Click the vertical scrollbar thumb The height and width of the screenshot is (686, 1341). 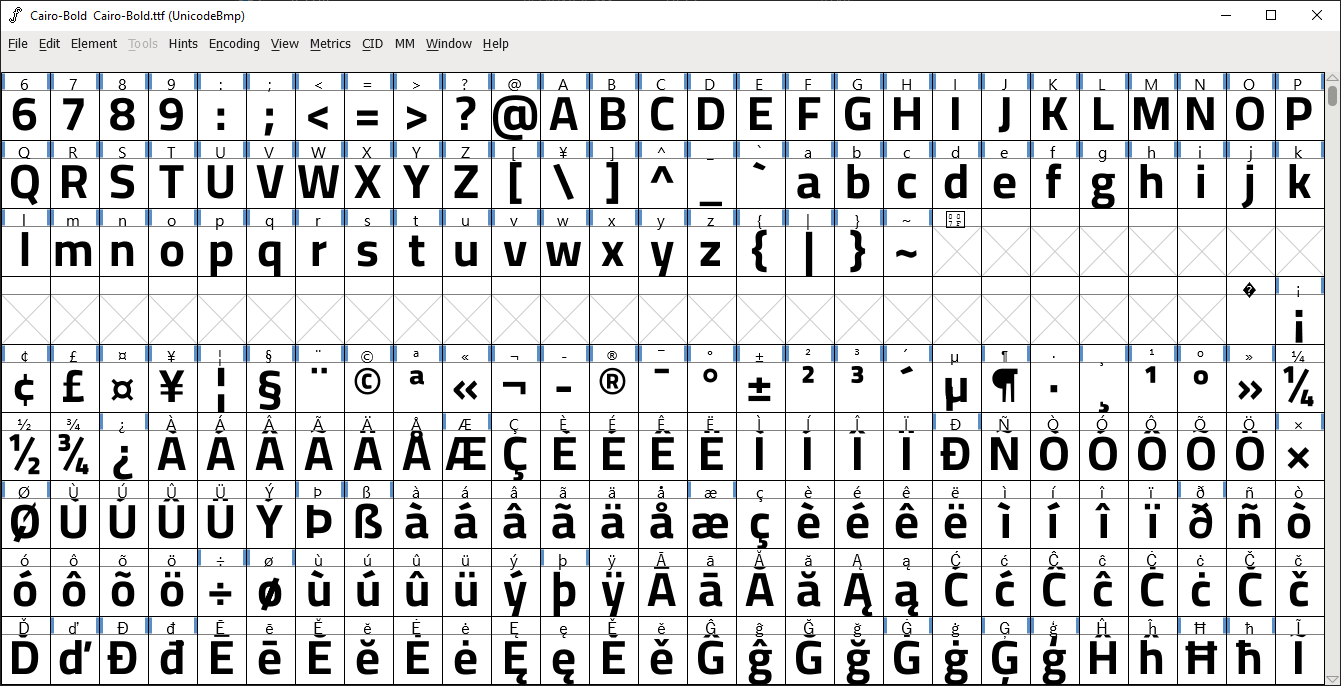tap(1333, 97)
